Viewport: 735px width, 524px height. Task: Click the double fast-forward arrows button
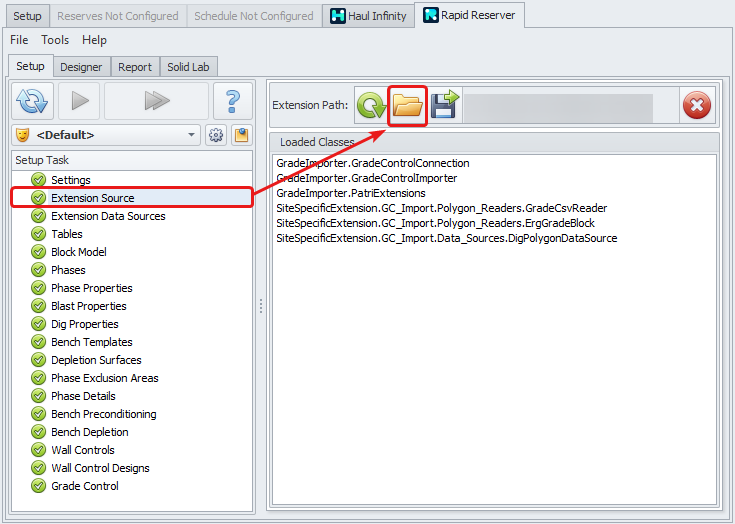pyautogui.click(x=157, y=101)
